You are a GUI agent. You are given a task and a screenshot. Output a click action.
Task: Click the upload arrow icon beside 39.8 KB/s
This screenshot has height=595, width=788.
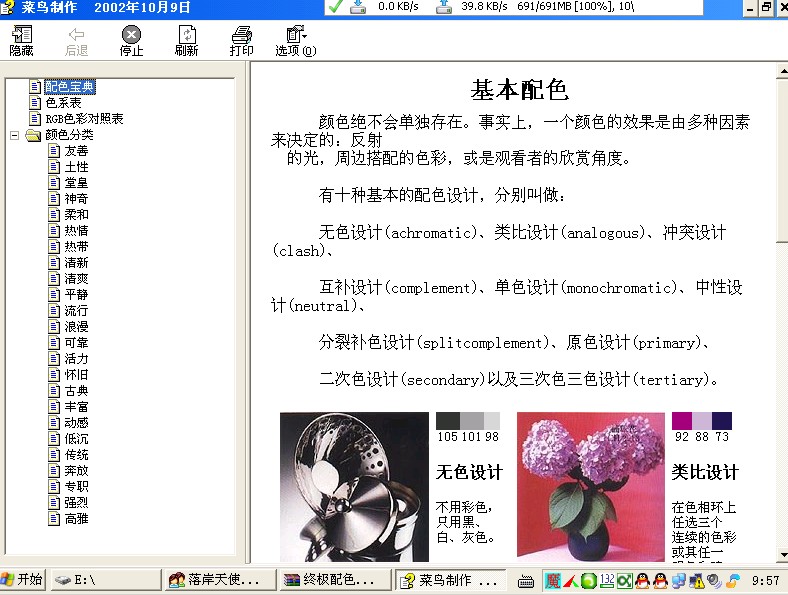tap(444, 7)
